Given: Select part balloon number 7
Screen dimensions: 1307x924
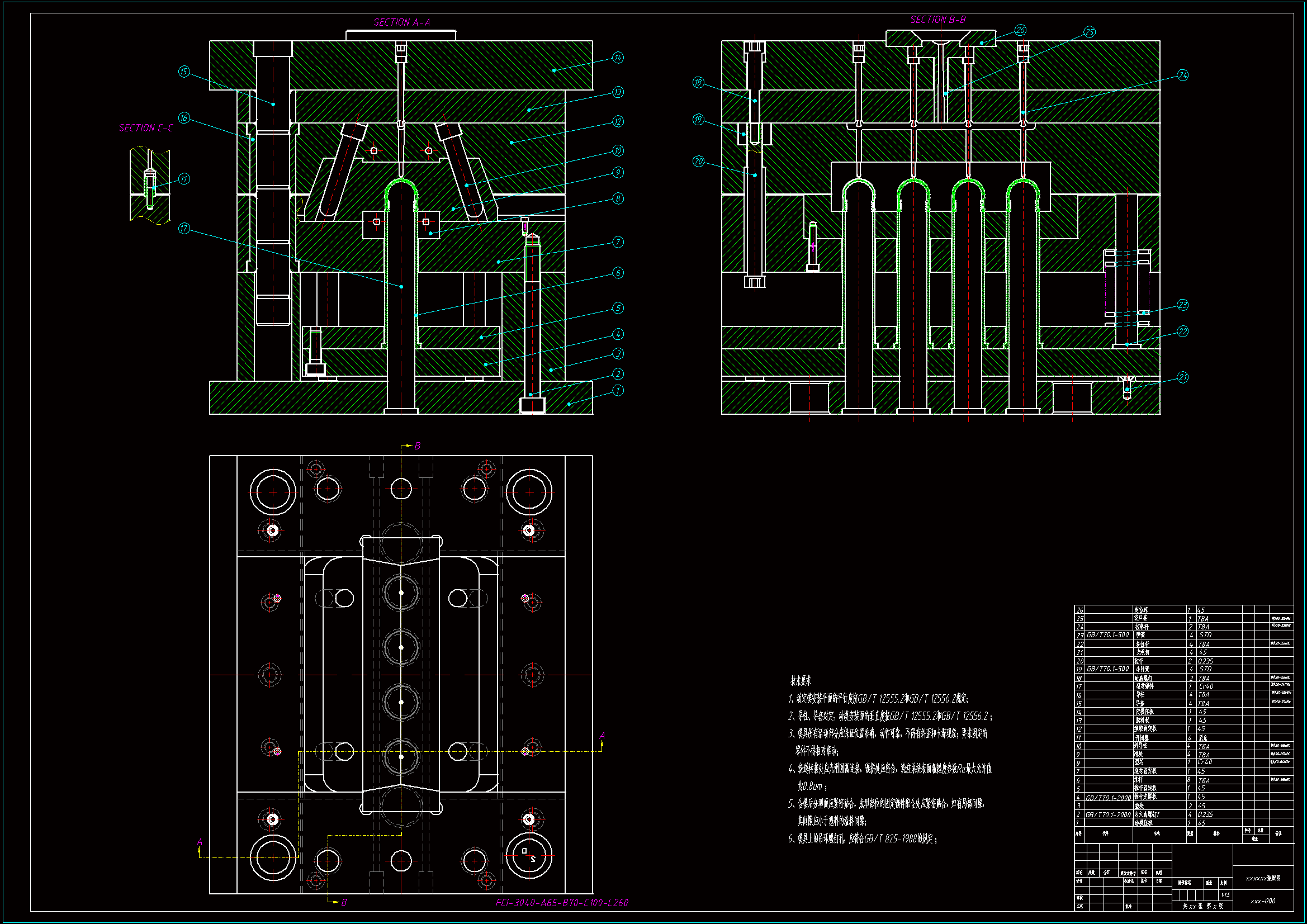Looking at the screenshot, I should point(618,242).
